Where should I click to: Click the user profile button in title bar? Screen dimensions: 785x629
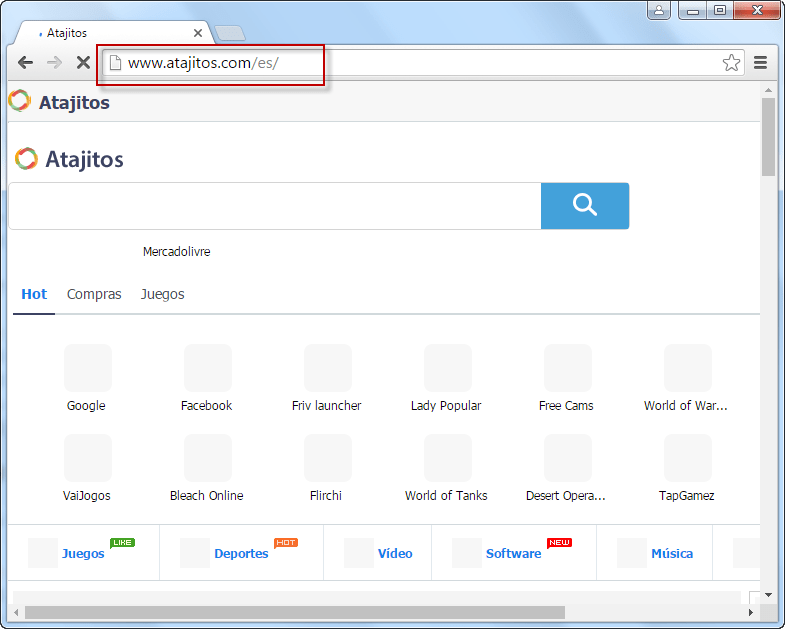[659, 10]
